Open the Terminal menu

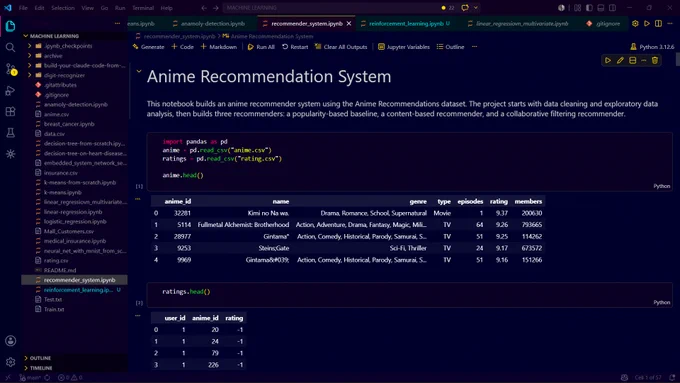click(x=143, y=8)
